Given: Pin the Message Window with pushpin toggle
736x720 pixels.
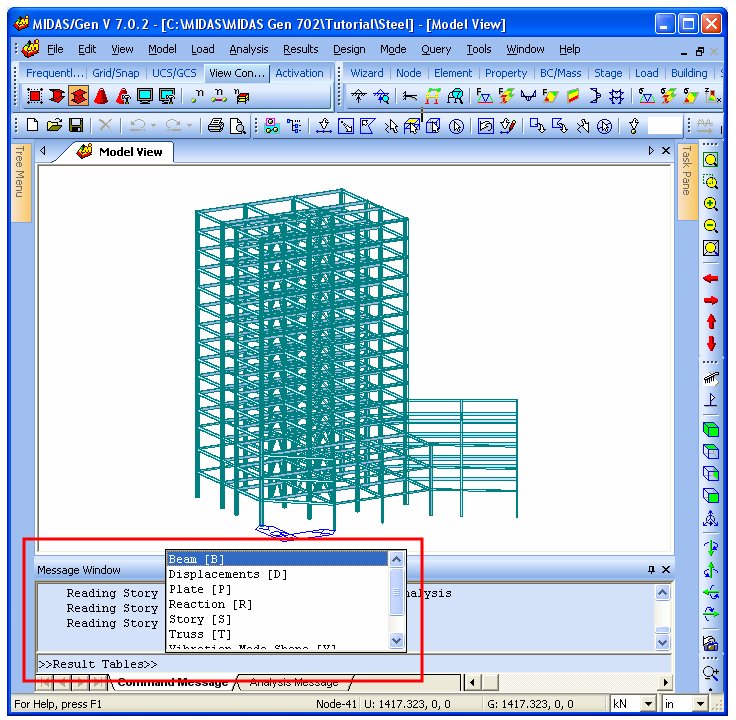Looking at the screenshot, I should coord(651,570).
